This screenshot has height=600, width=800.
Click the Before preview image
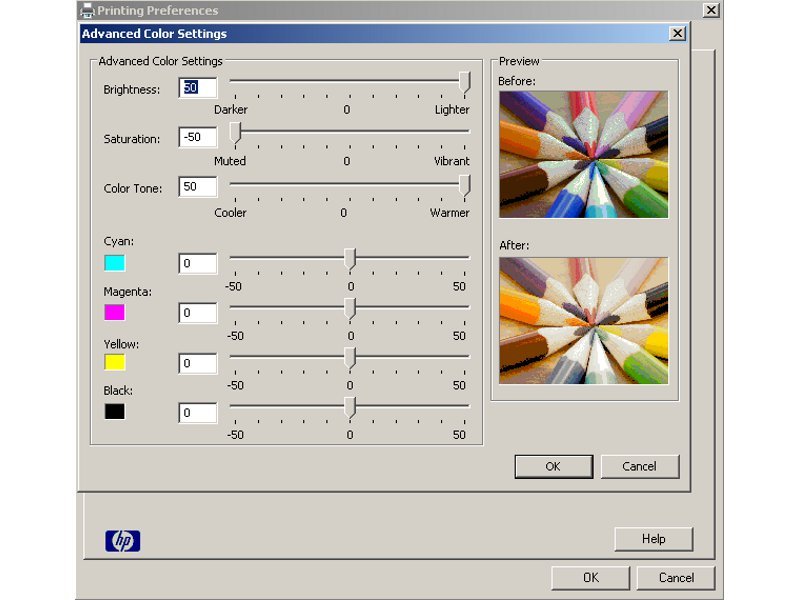pyautogui.click(x=584, y=155)
